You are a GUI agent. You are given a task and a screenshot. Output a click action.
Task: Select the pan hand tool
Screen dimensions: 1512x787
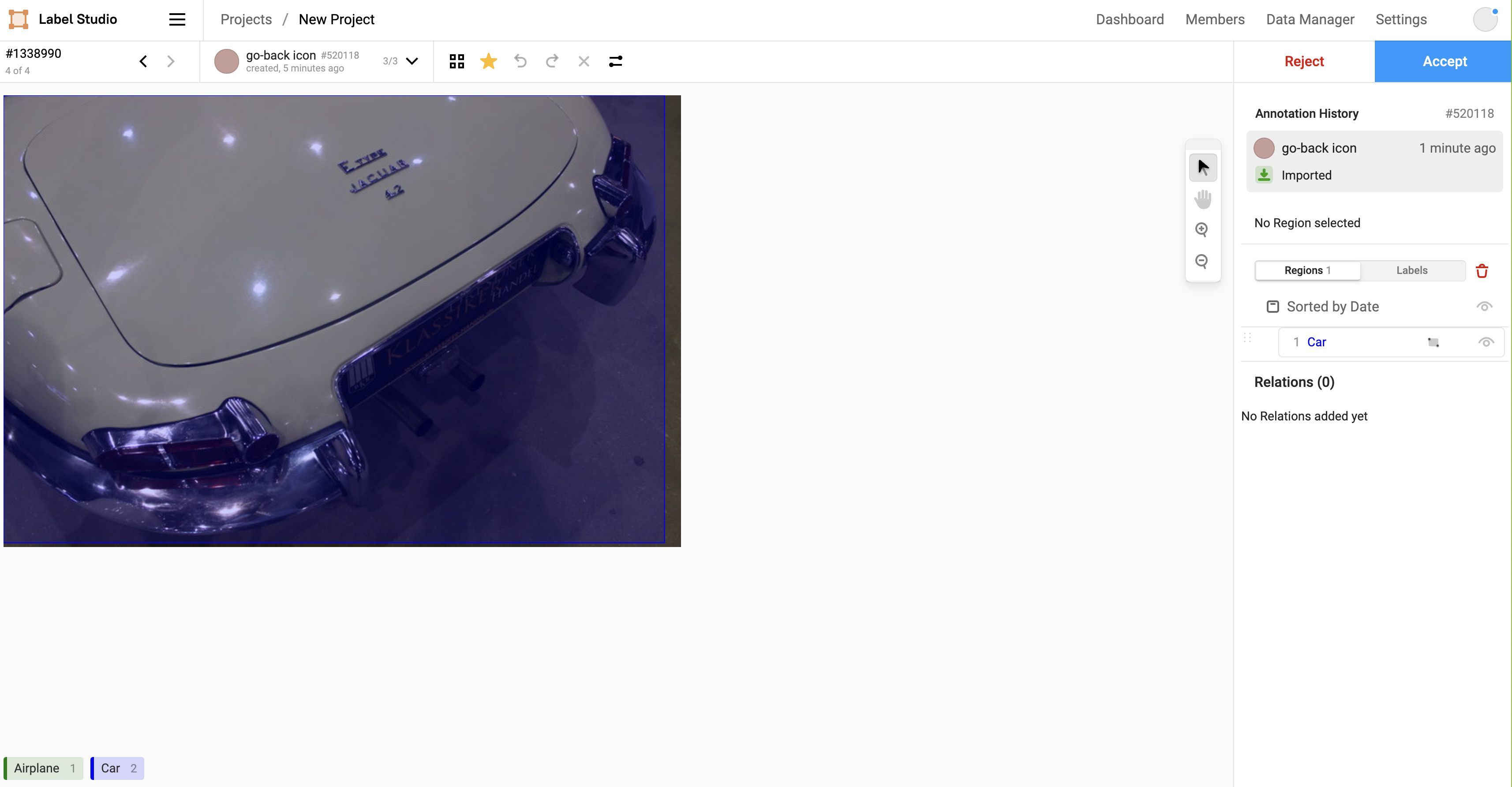[1203, 199]
